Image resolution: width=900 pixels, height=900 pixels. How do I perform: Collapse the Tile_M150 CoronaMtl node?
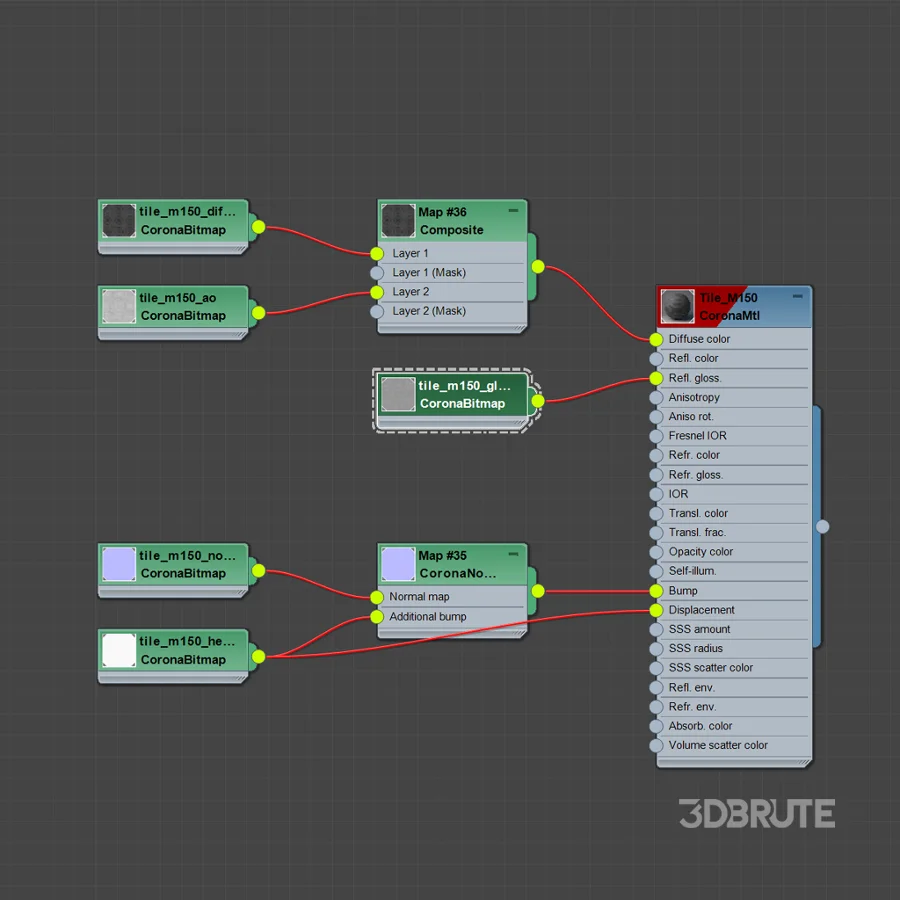(798, 296)
